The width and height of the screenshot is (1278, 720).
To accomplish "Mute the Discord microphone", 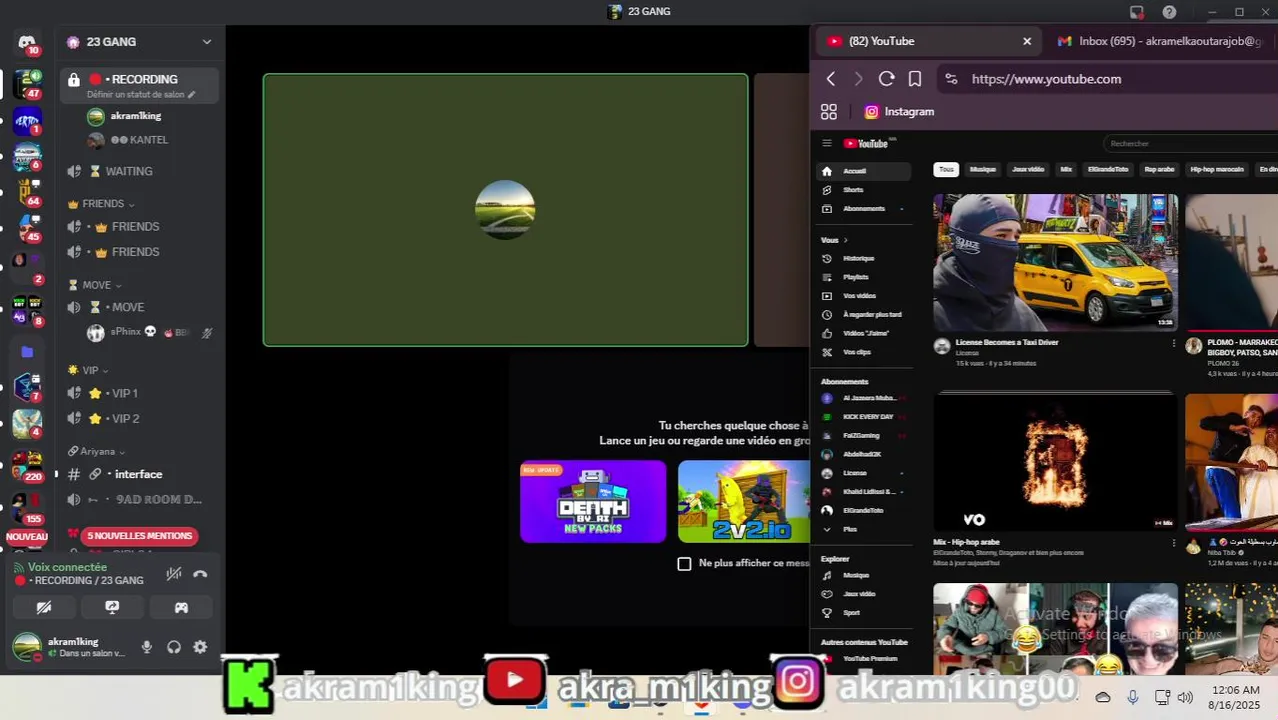I will [x=147, y=647].
